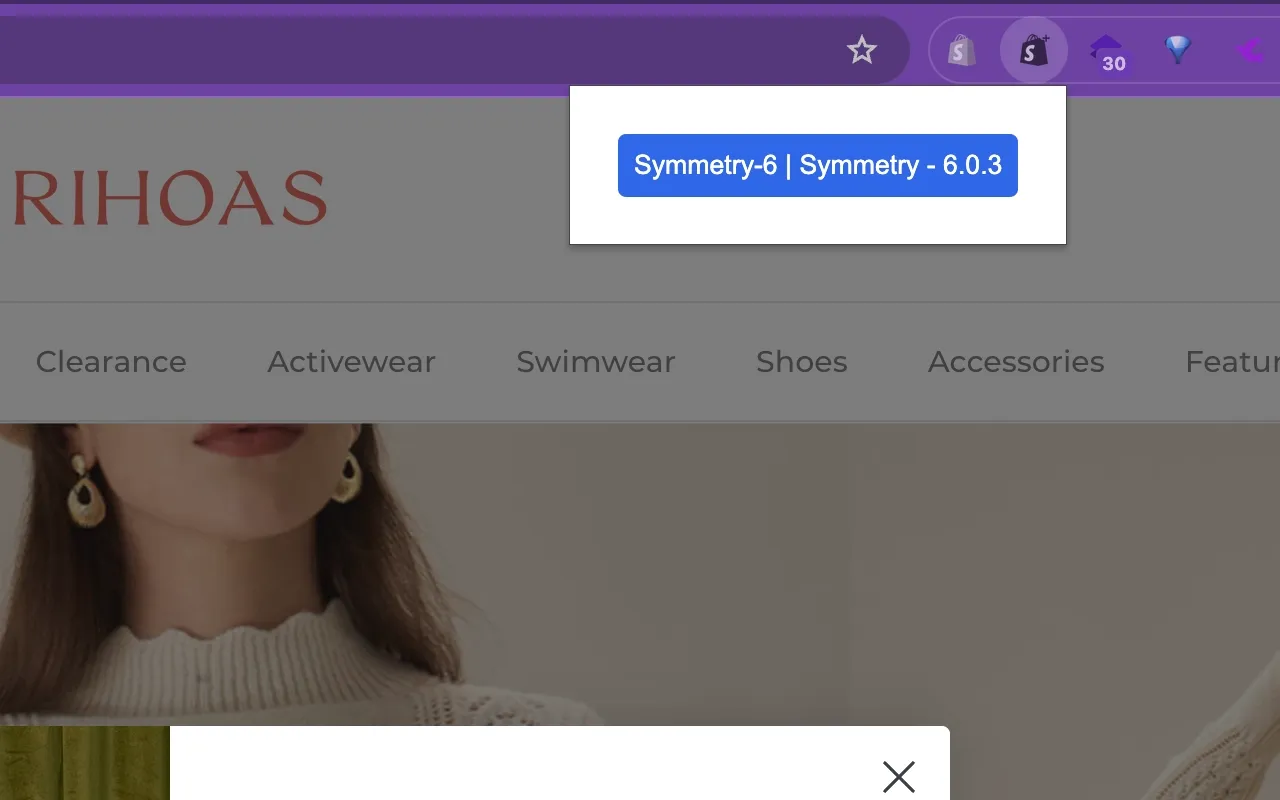Image resolution: width=1280 pixels, height=800 pixels.
Task: Click the Symmetry-6 theme button
Action: coord(817,165)
